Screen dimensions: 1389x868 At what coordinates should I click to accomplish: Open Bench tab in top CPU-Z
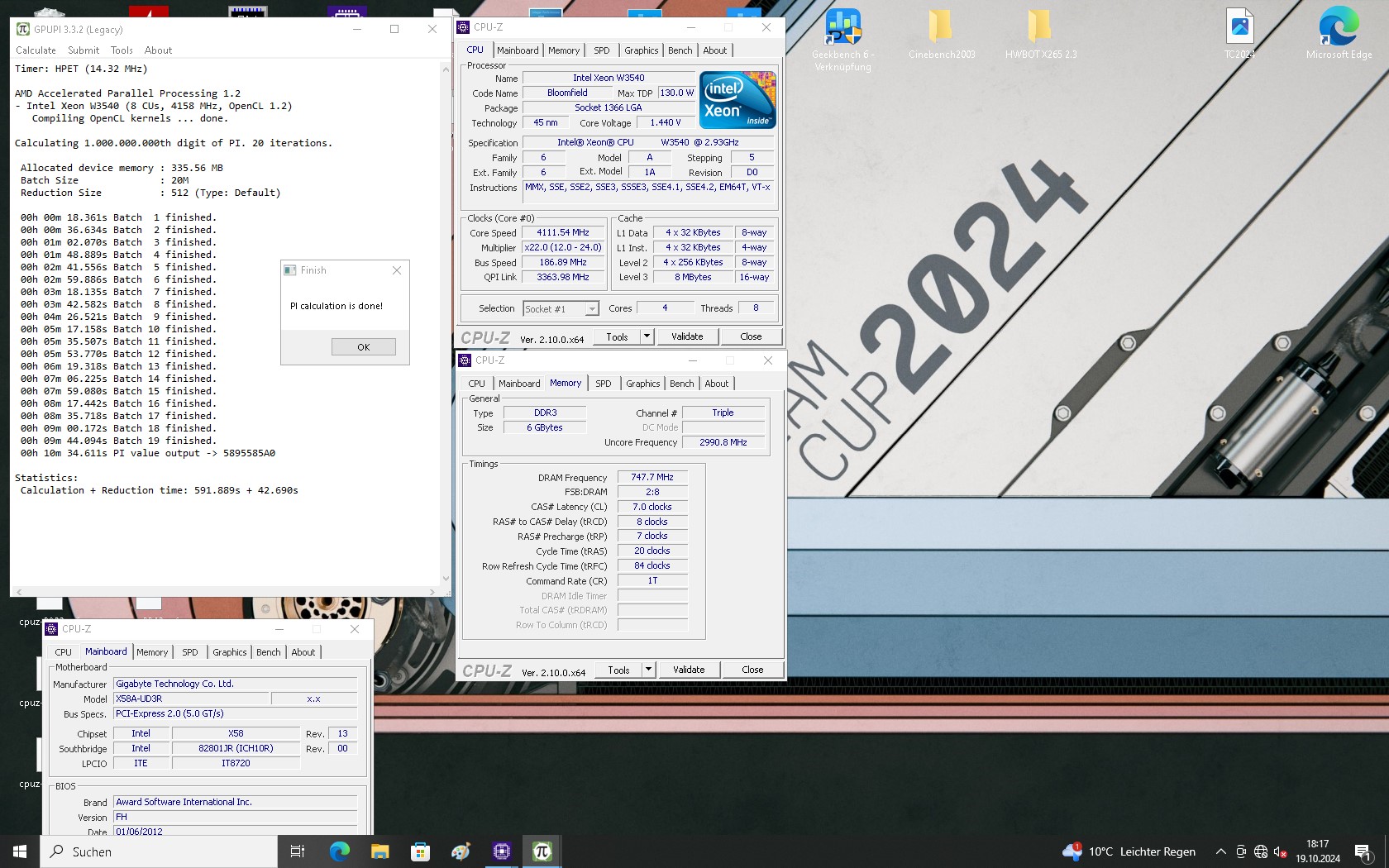[680, 50]
